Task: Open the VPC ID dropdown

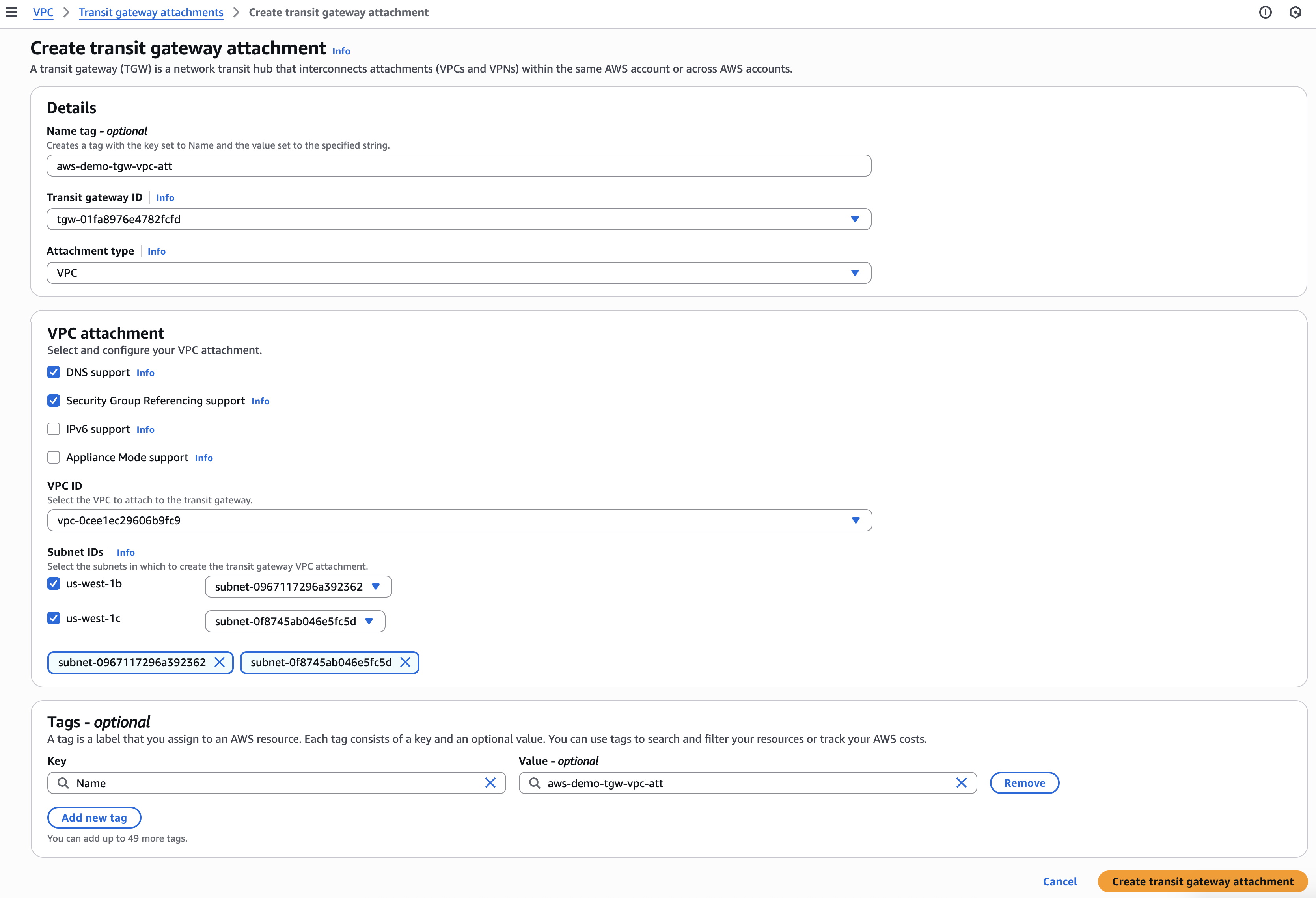Action: [459, 520]
